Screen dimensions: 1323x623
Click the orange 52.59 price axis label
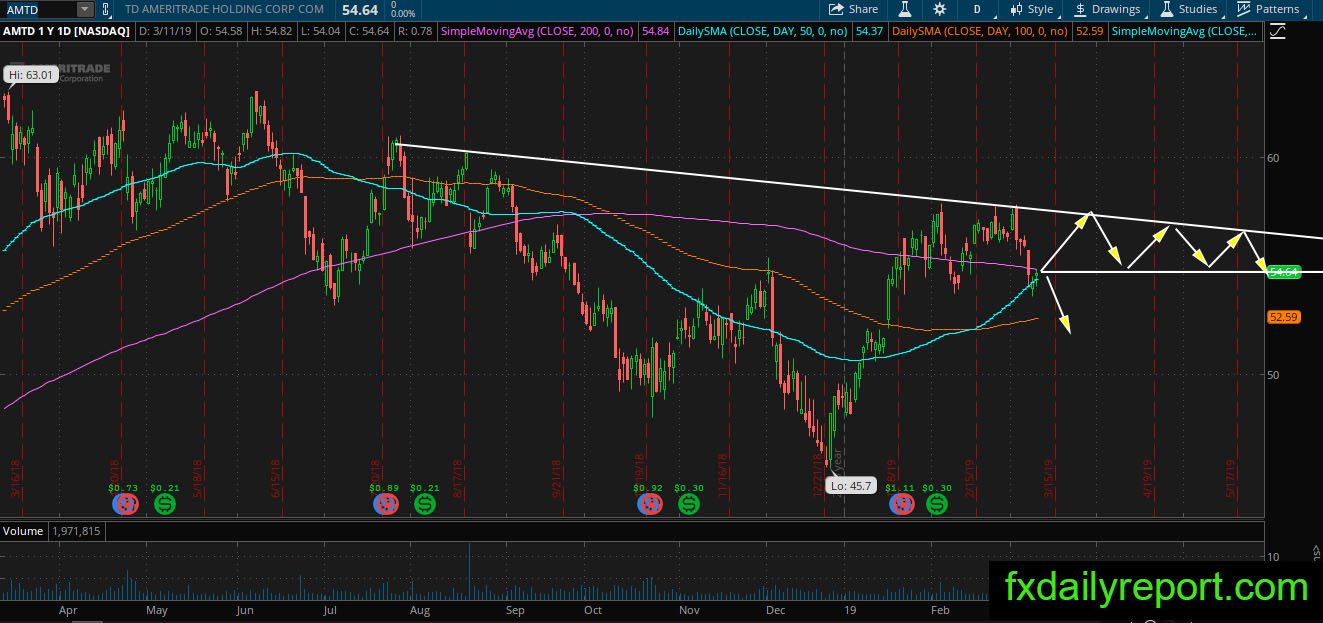click(x=1283, y=317)
